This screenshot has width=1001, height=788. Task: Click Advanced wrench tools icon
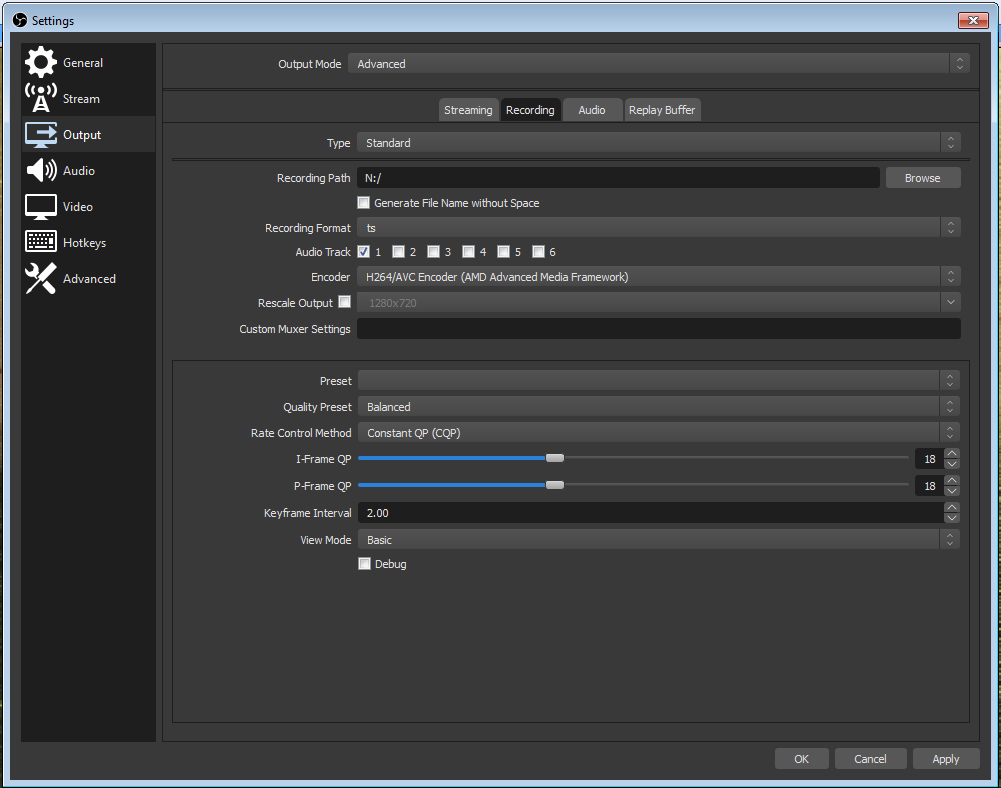[41, 279]
